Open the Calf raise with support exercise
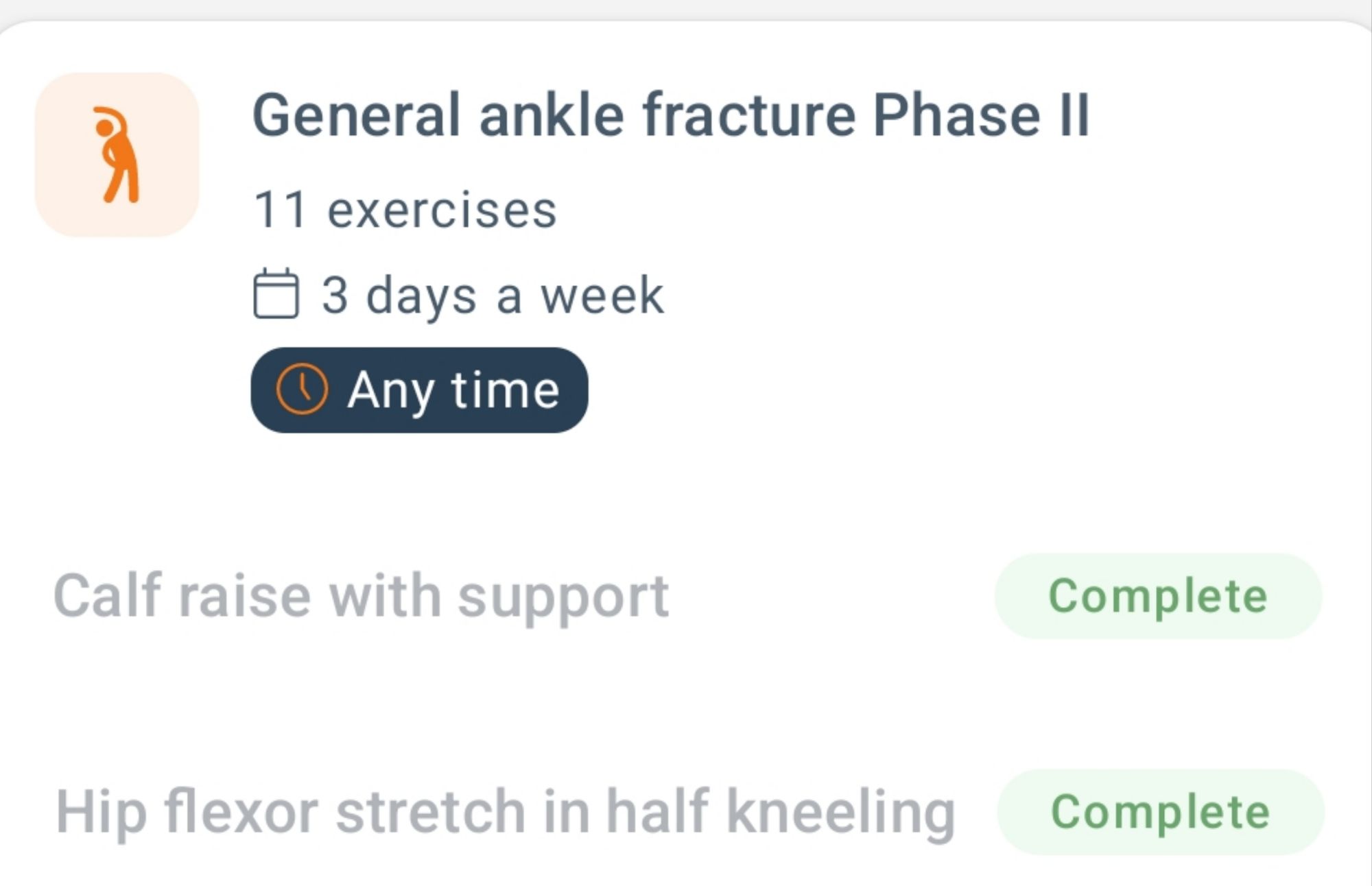 point(362,596)
